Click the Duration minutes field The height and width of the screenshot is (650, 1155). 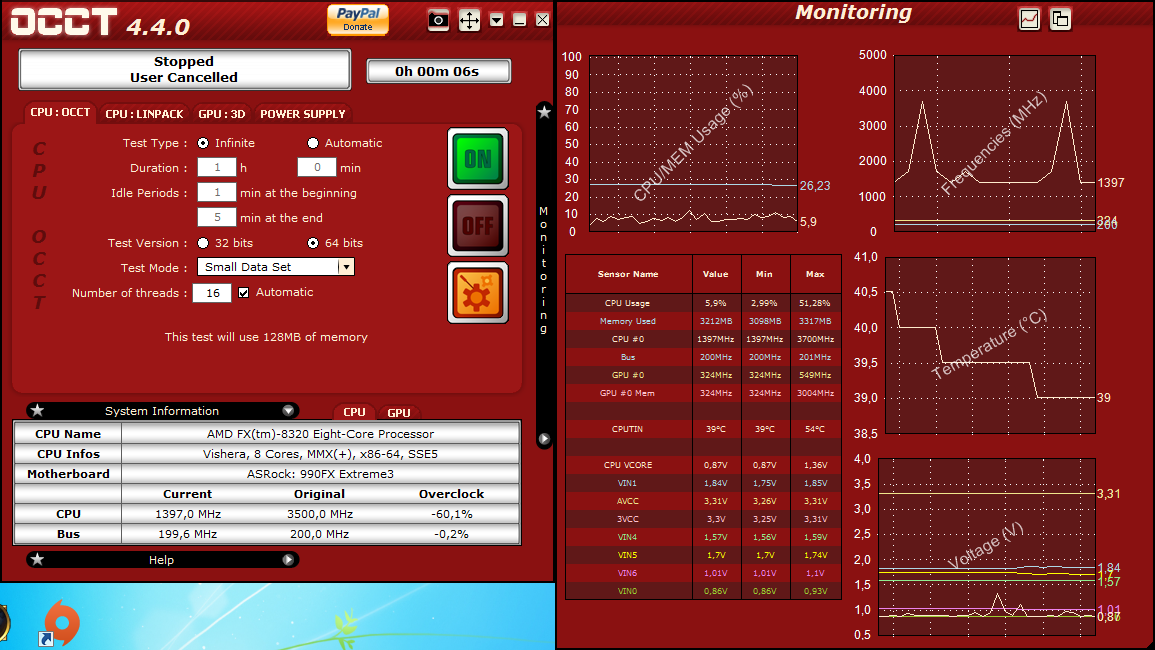tap(317, 168)
